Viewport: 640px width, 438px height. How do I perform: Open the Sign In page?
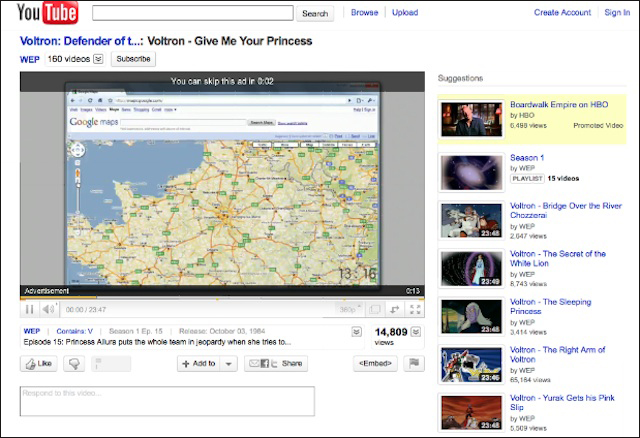617,13
